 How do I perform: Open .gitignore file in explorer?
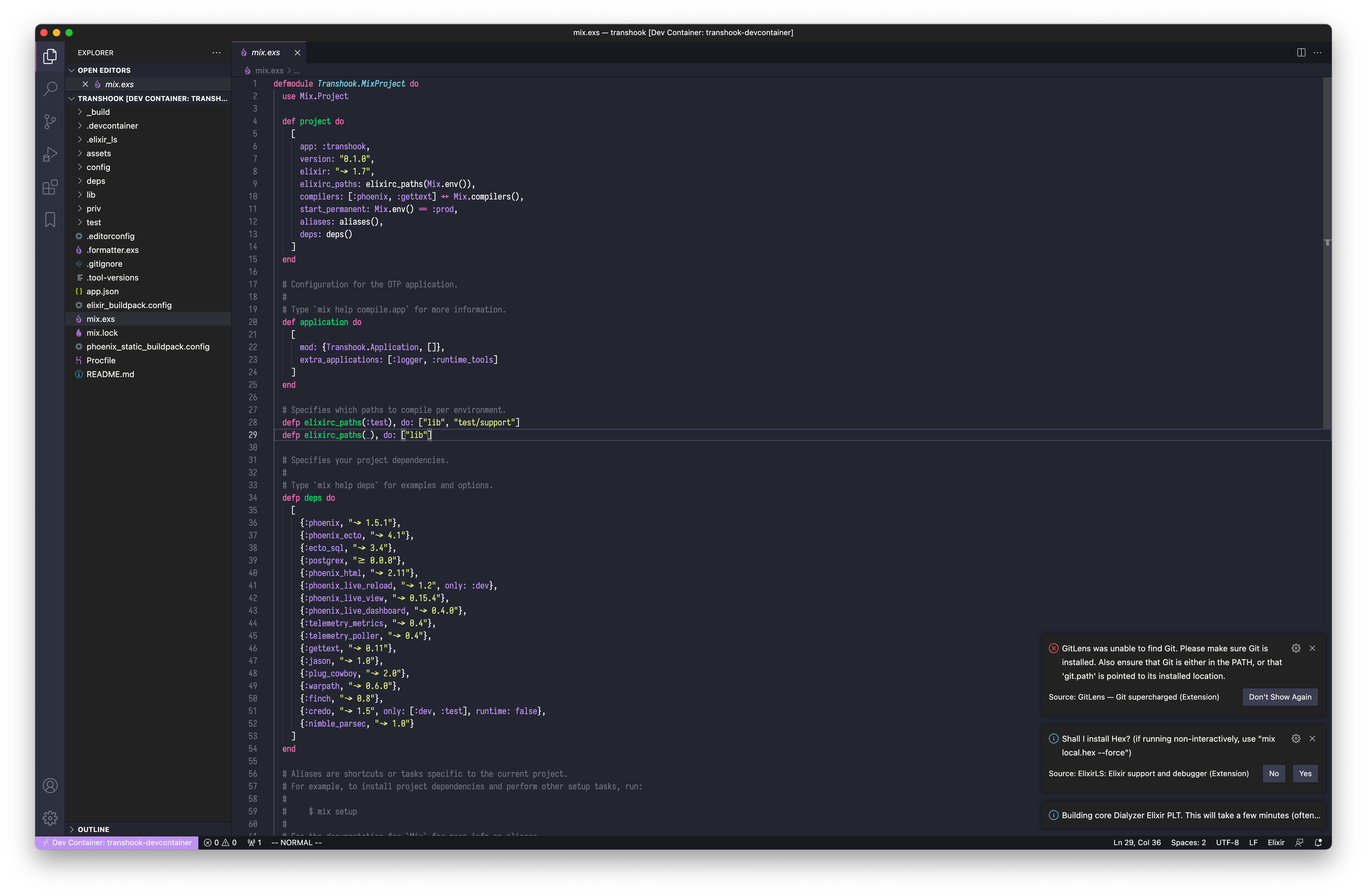tap(148, 264)
